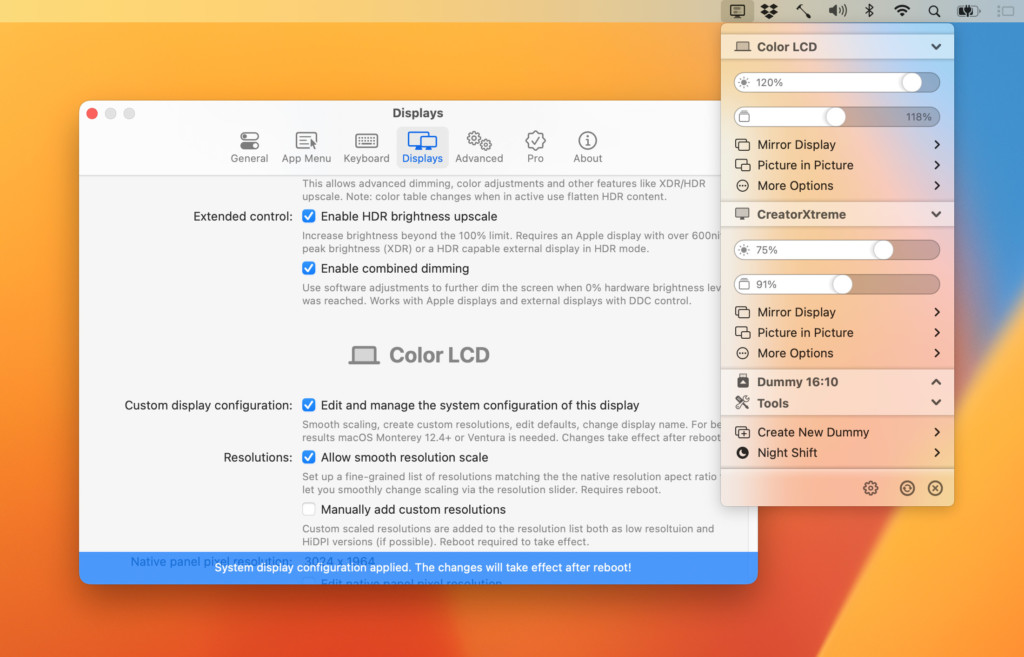Viewport: 1024px width, 657px height.
Task: Click the Night Shift moon icon
Action: [x=743, y=453]
